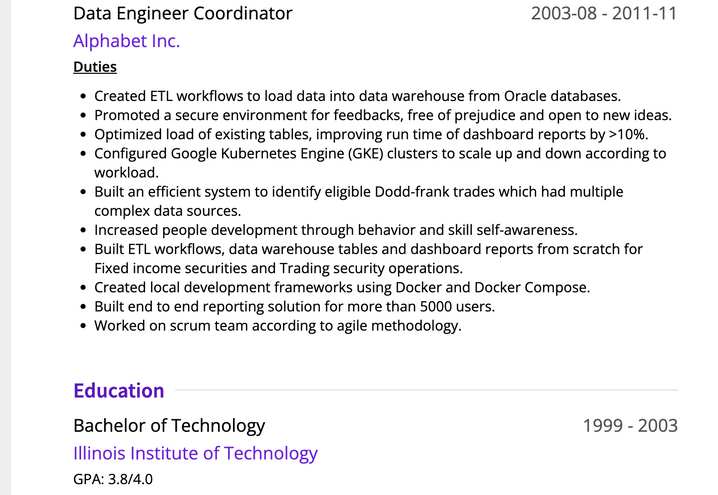Click the underlined Duties heading

[95, 67]
